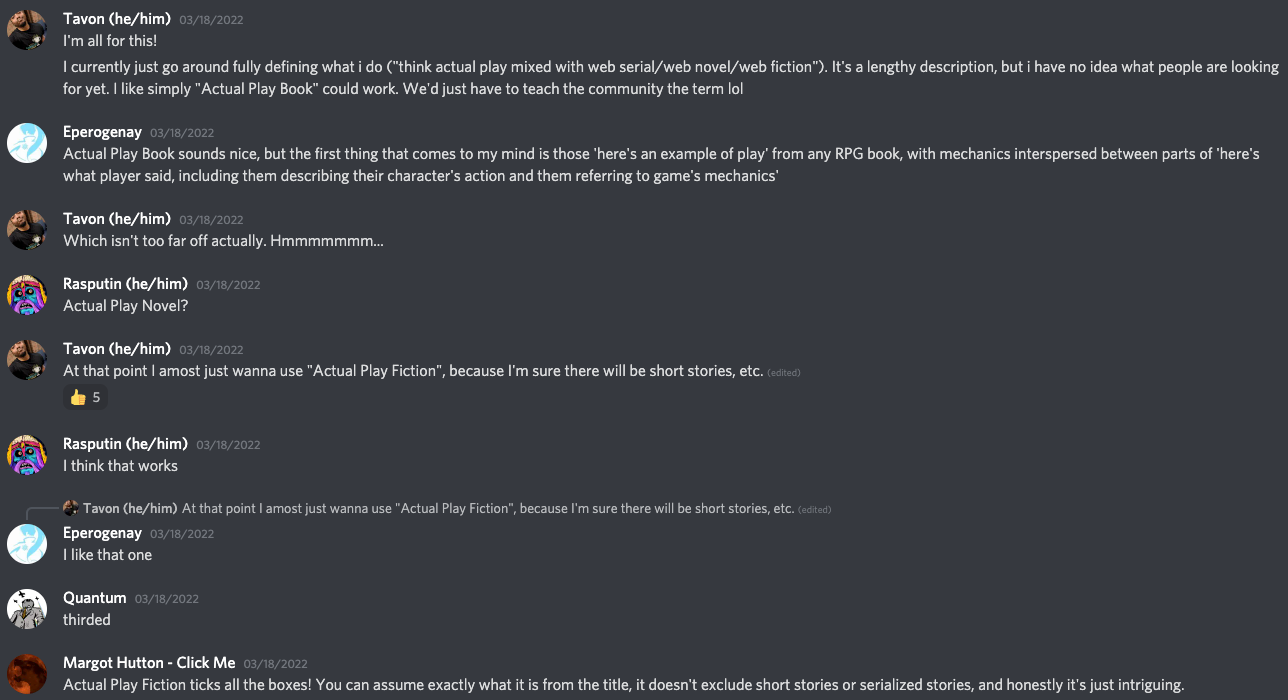The height and width of the screenshot is (700, 1288).
Task: Click Tavon's avatar beside 'Which isn't too far off'
Action: point(27,230)
